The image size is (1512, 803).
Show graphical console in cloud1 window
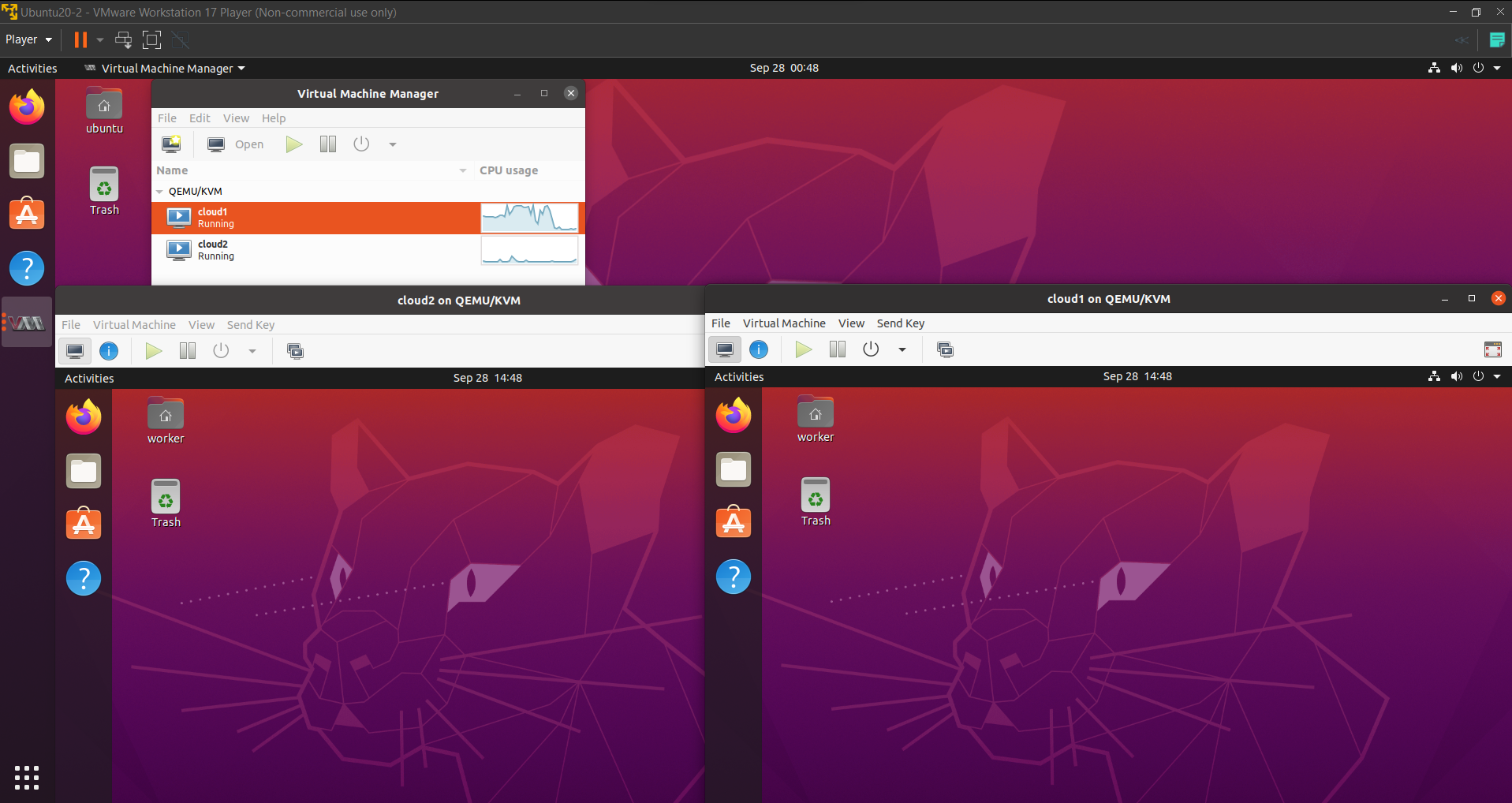click(x=725, y=349)
